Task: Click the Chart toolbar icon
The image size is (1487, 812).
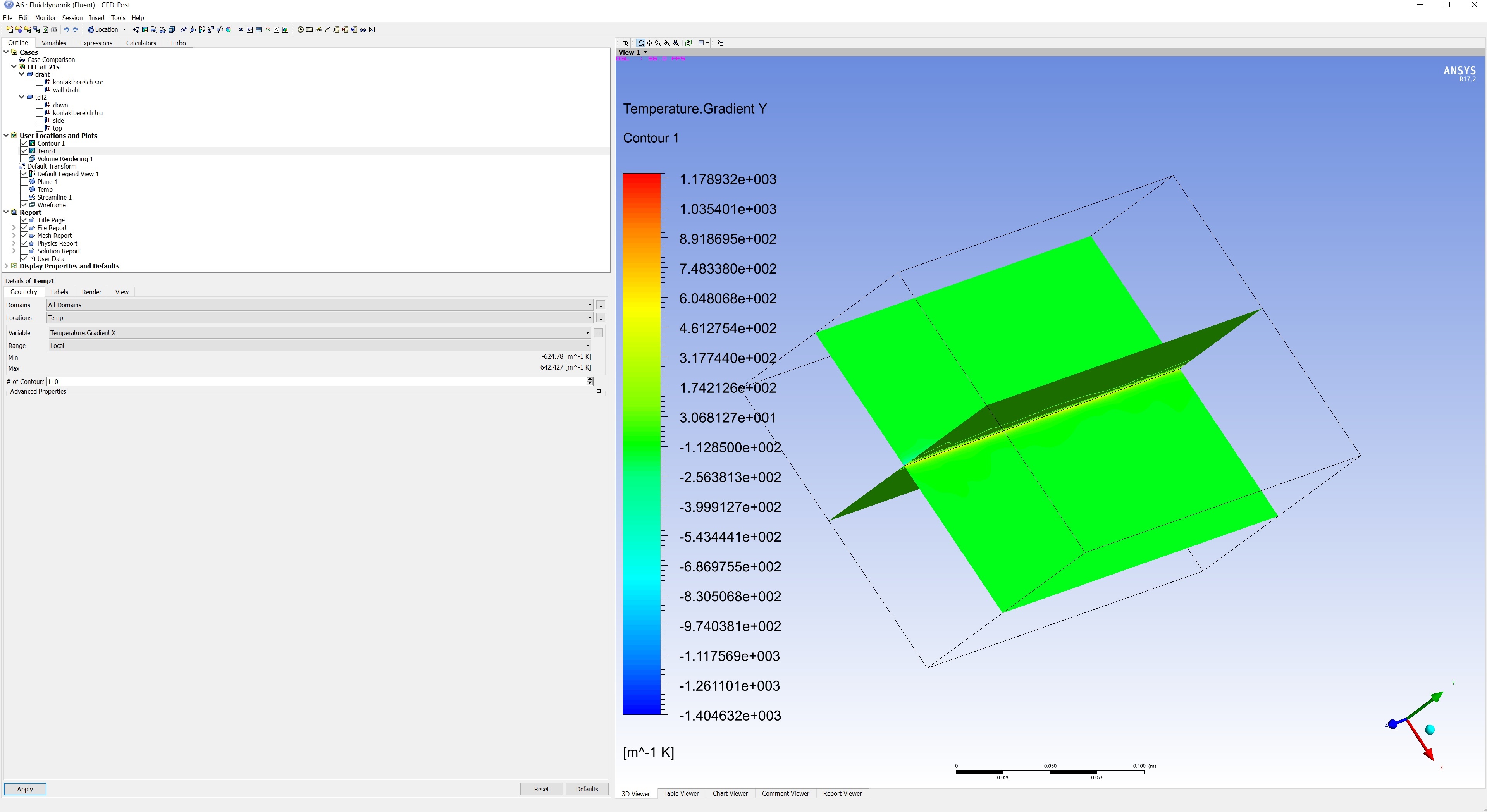Action: pos(268,29)
